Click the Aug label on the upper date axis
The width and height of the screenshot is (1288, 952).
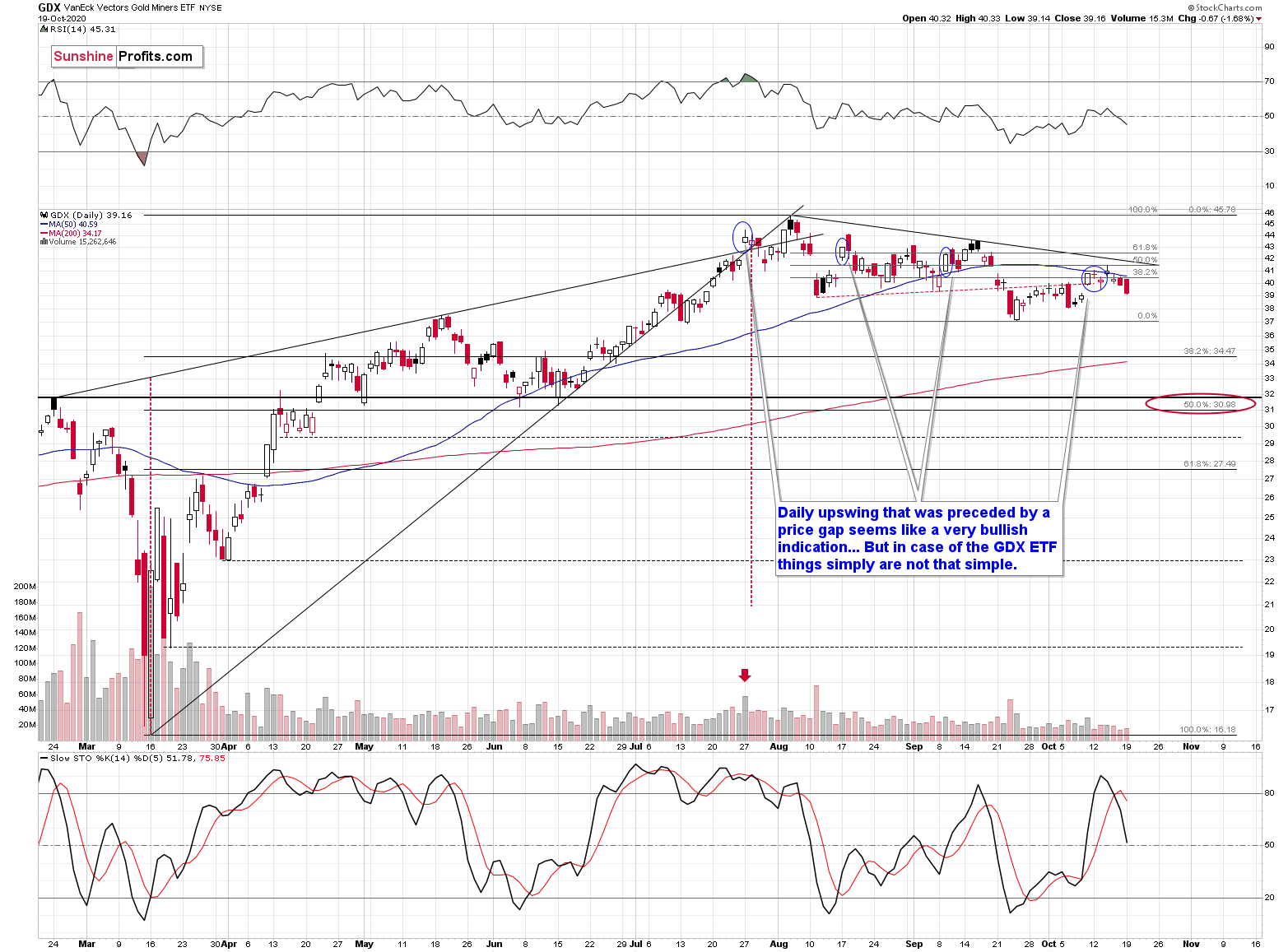pos(779,747)
